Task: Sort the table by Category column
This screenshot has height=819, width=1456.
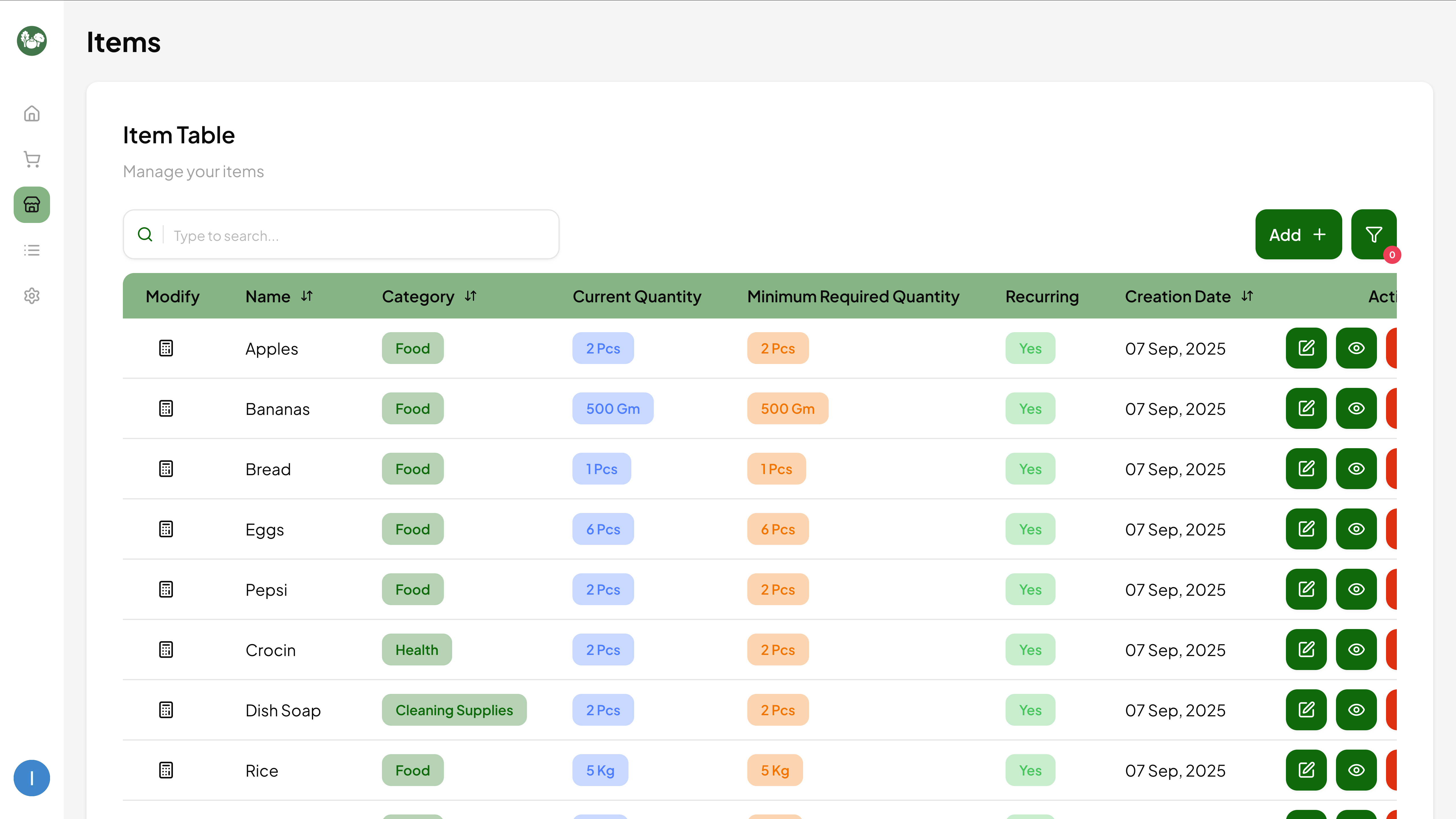Action: click(x=471, y=296)
